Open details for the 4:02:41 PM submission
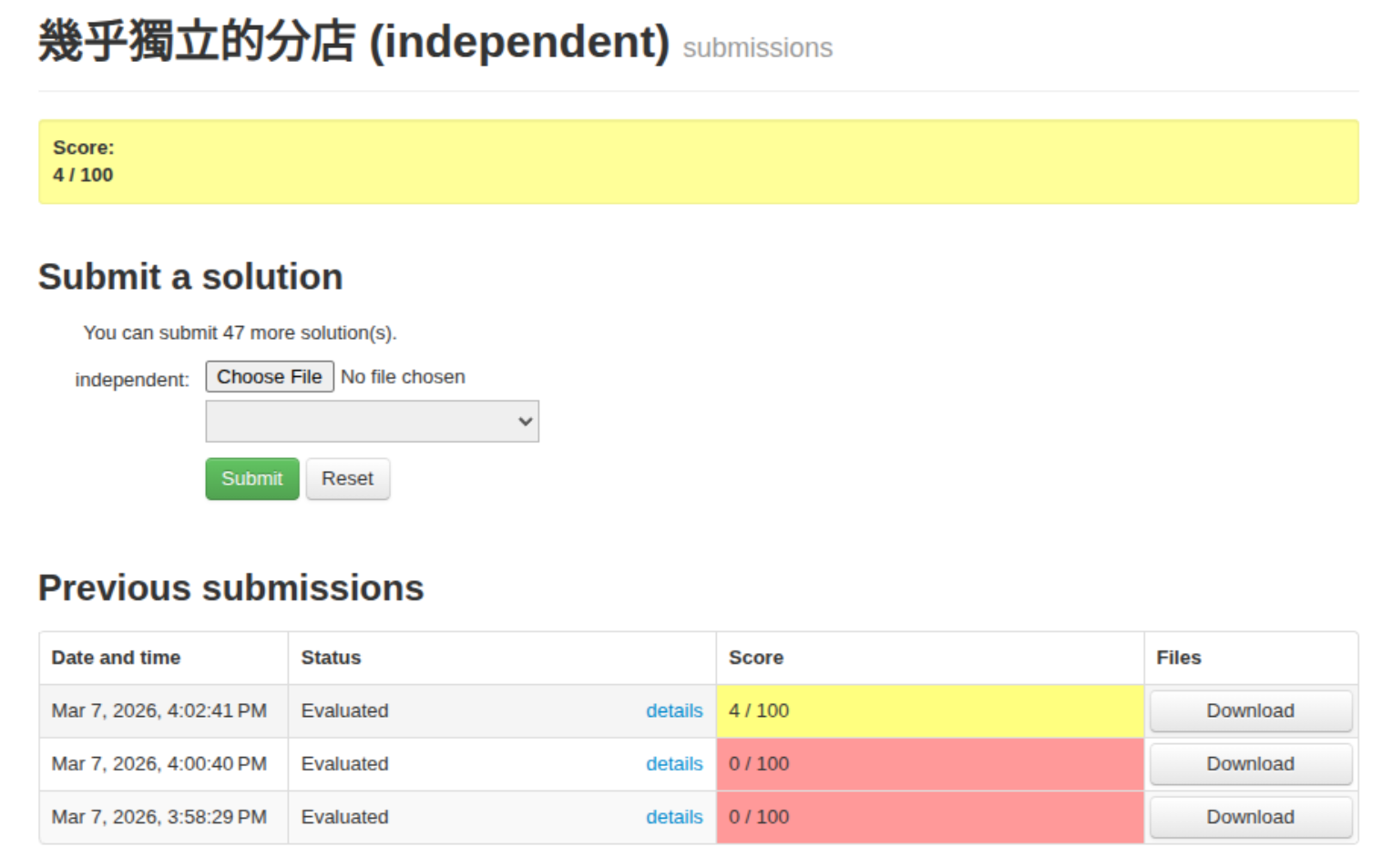Screen dimensions: 1381x868 pos(673,711)
